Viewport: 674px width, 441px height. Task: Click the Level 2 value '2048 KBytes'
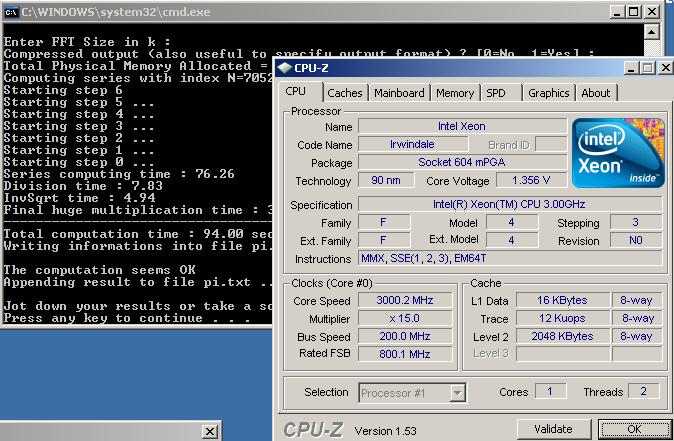562,336
